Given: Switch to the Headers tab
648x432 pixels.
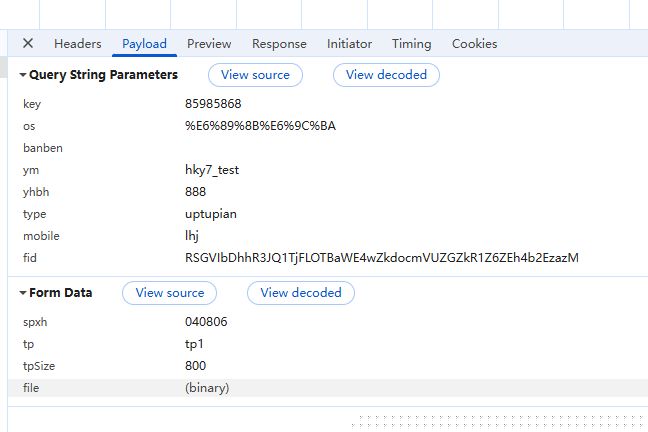Looking at the screenshot, I should point(78,44).
